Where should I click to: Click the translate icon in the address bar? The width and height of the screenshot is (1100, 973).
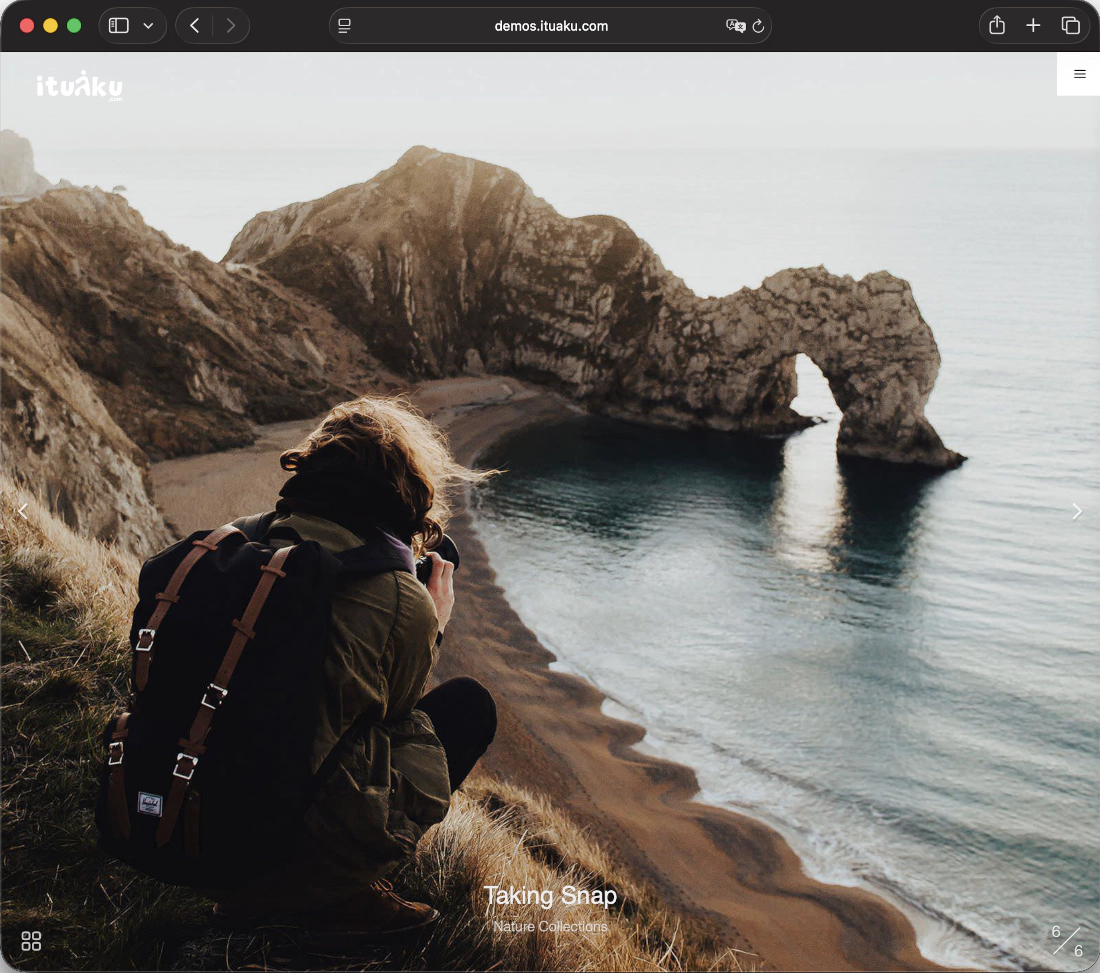pyautogui.click(x=735, y=26)
